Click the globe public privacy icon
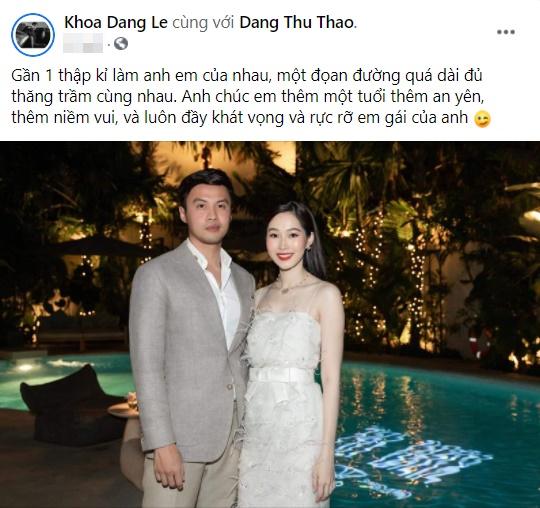The image size is (540, 508). click(121, 44)
